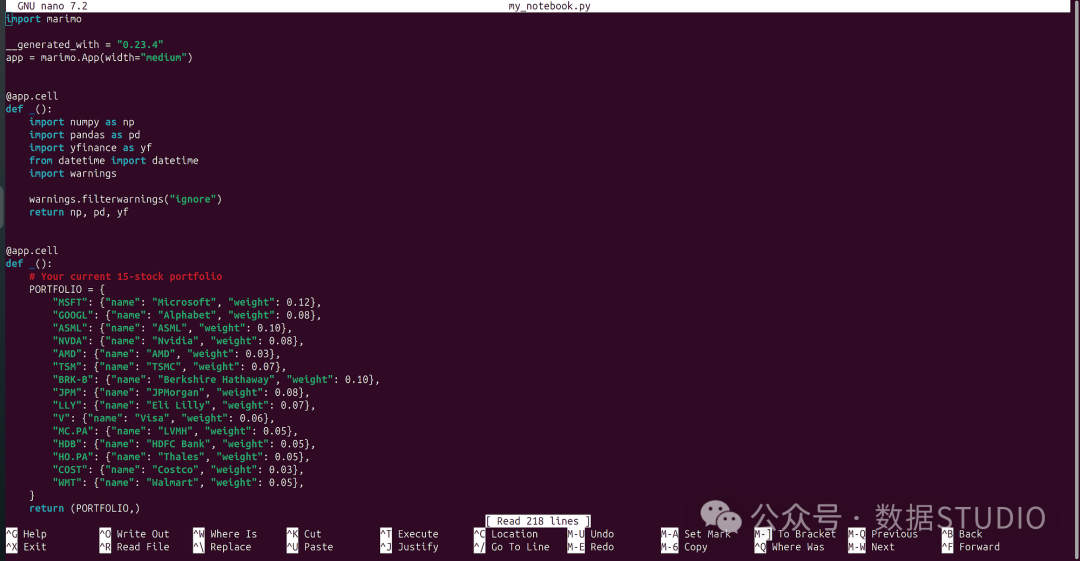Click the 'import numpy as np' line
The image size is (1080, 561).
point(81,122)
